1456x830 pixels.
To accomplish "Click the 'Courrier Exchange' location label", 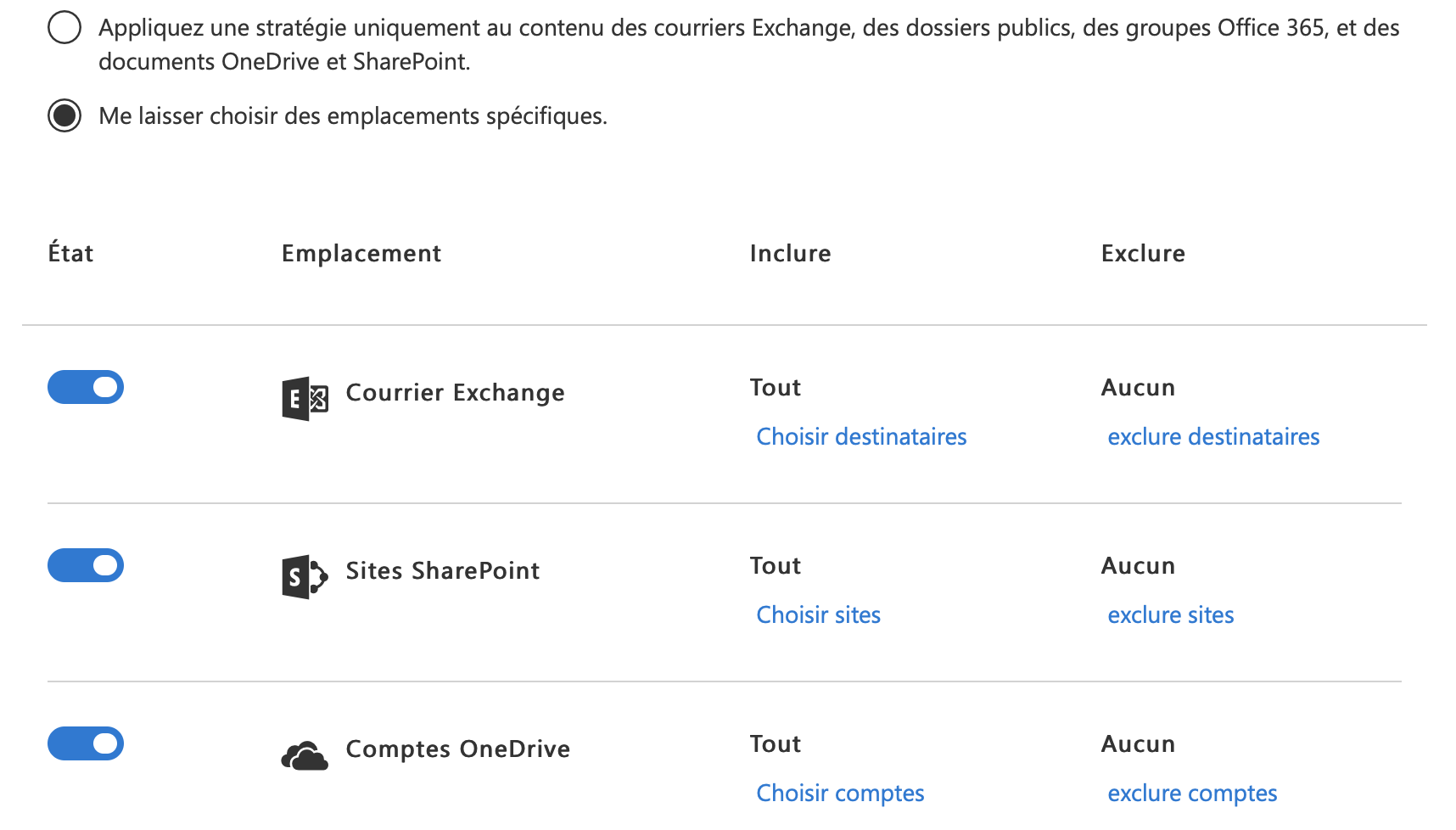I will tap(455, 392).
